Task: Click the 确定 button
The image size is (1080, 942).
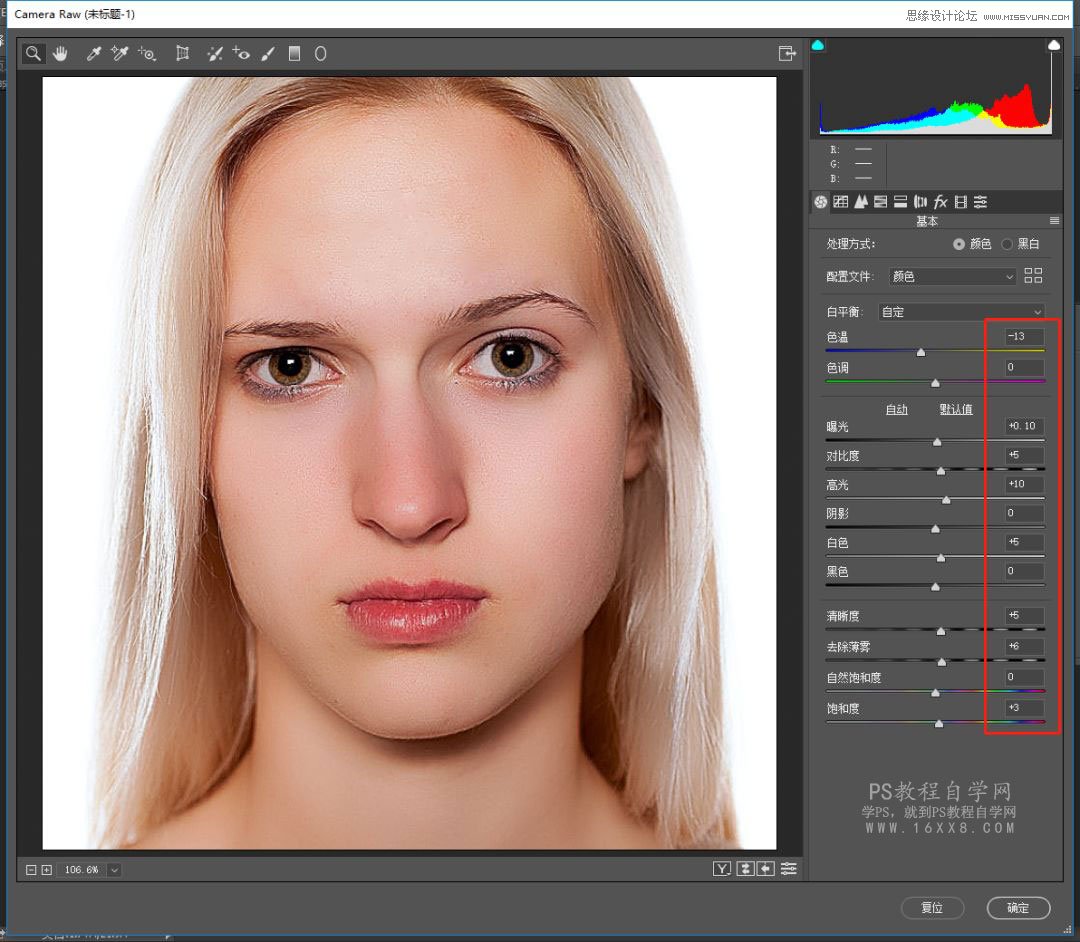Action: (1018, 908)
